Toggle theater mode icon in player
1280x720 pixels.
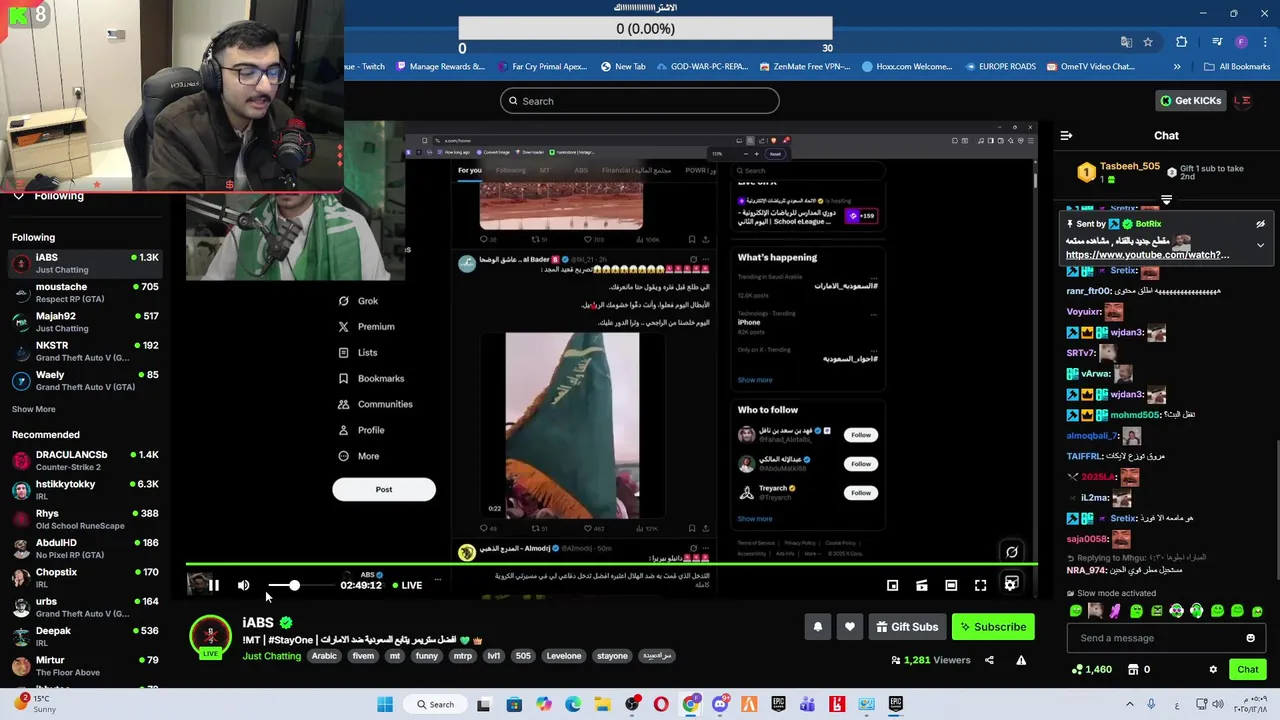coord(951,586)
